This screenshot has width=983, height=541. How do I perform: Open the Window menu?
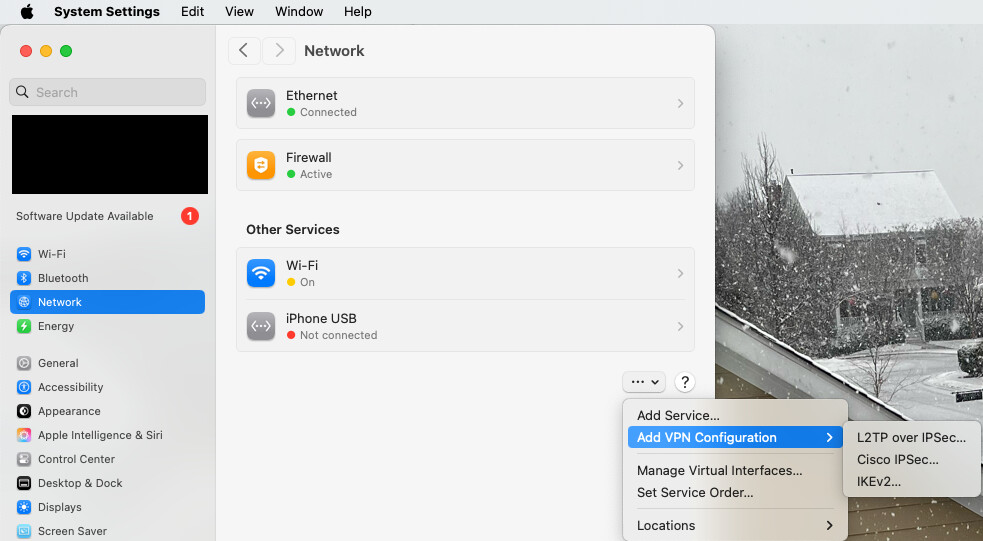click(299, 12)
